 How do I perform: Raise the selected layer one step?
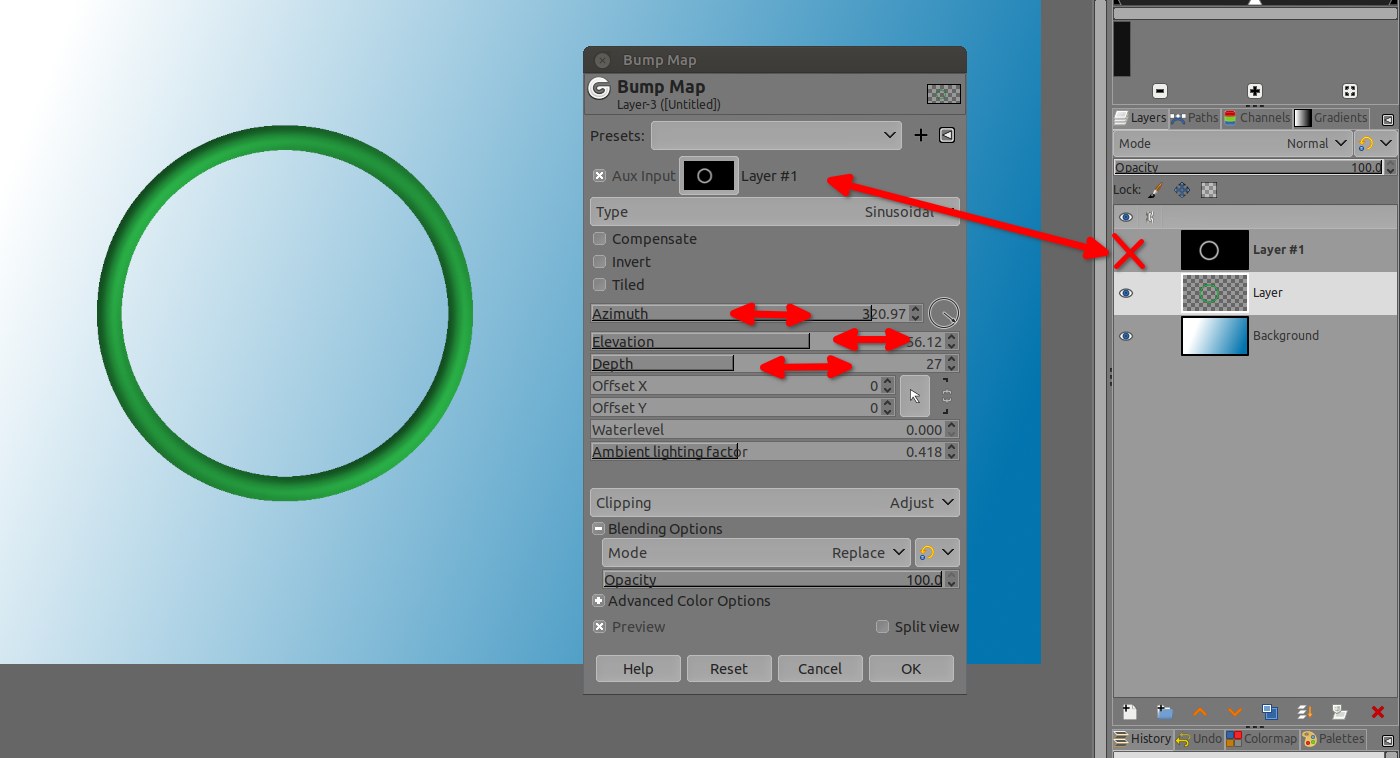pyautogui.click(x=1200, y=712)
